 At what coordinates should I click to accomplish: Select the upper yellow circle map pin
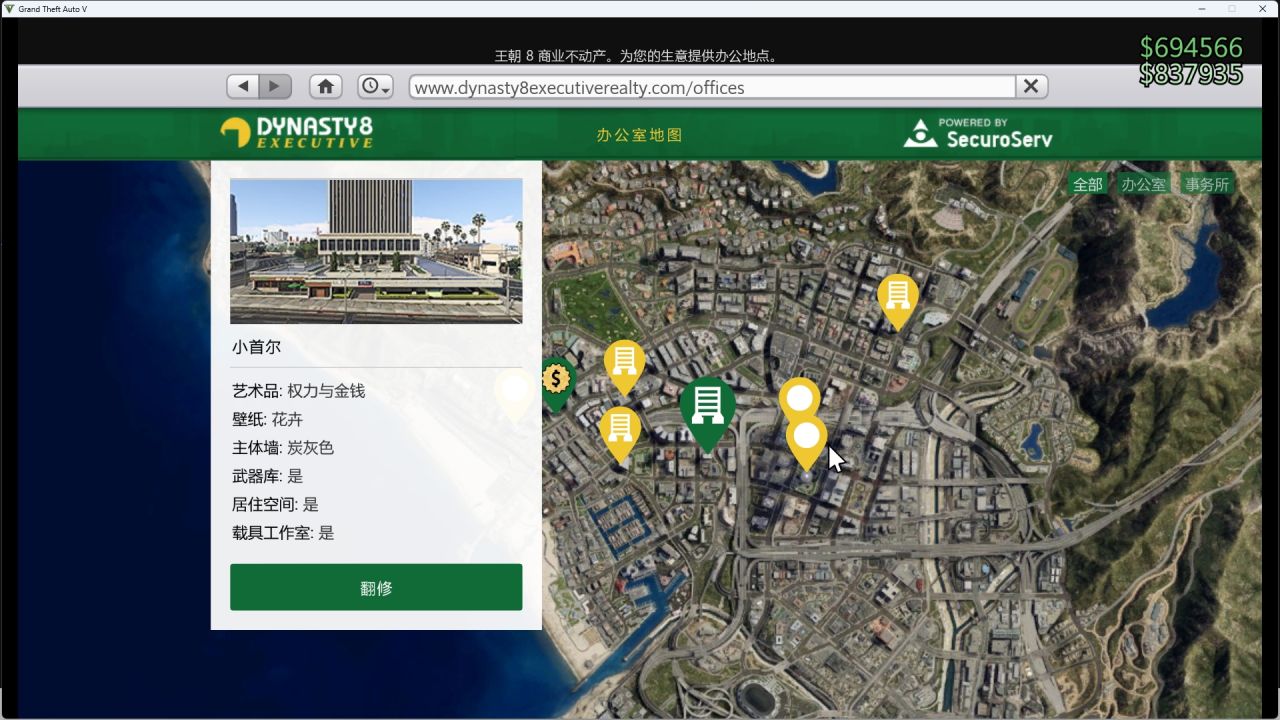coord(800,399)
